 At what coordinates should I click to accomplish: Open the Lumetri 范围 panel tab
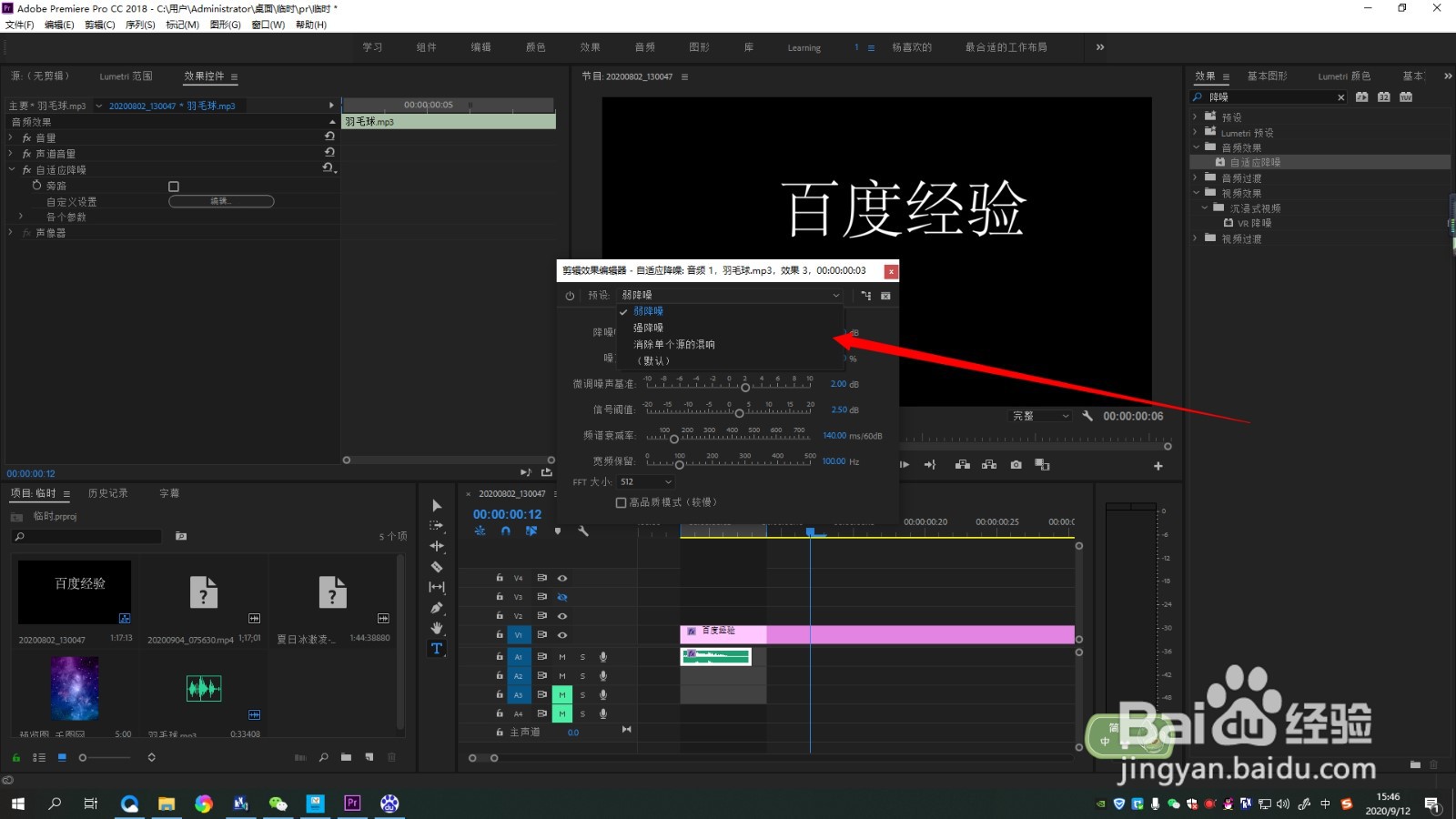coord(126,76)
